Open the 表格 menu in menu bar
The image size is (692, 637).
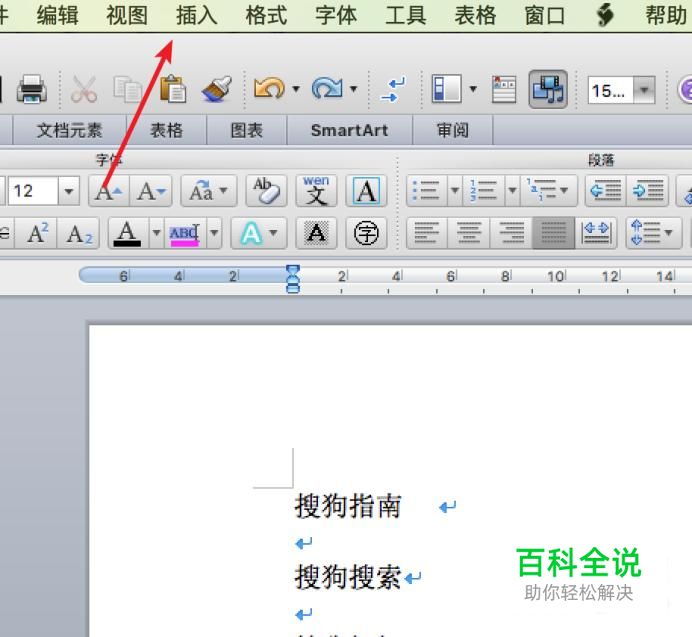[x=475, y=15]
